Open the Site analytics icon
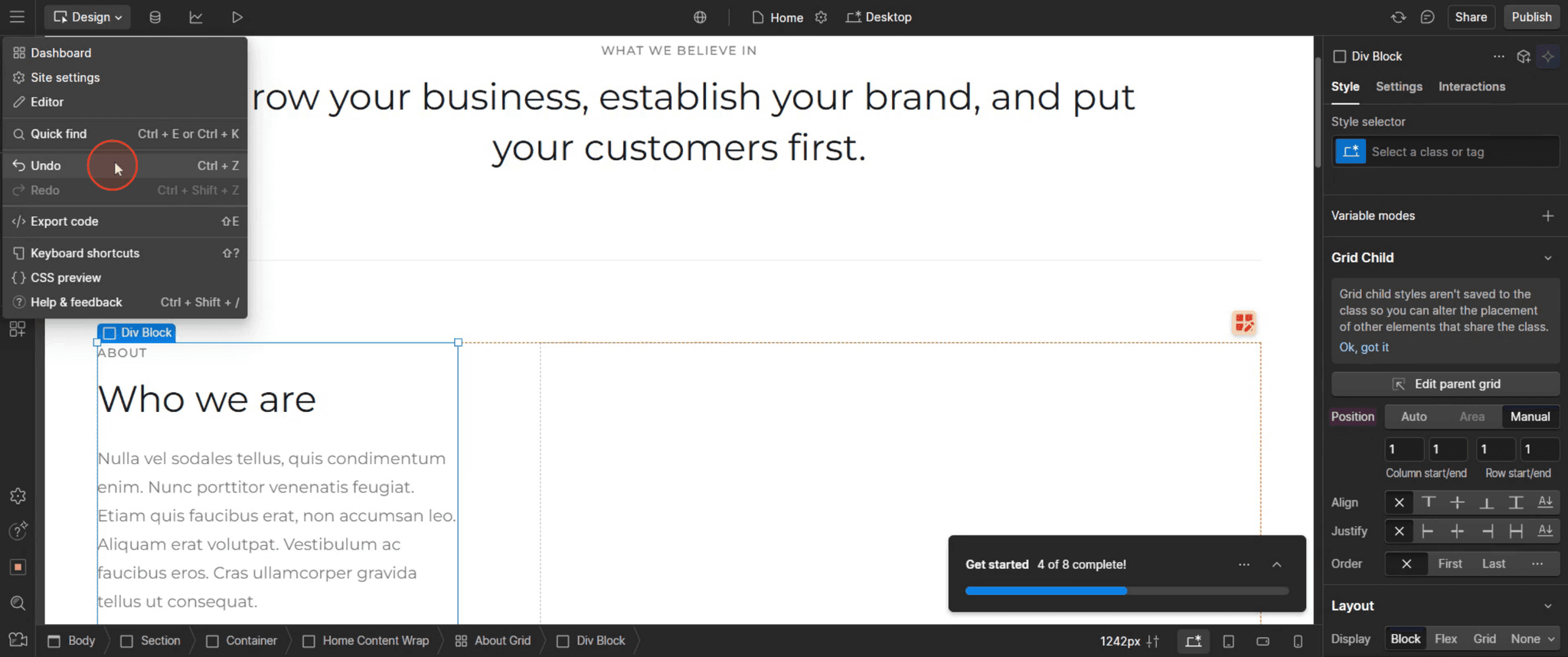This screenshot has height=657, width=1568. [196, 17]
